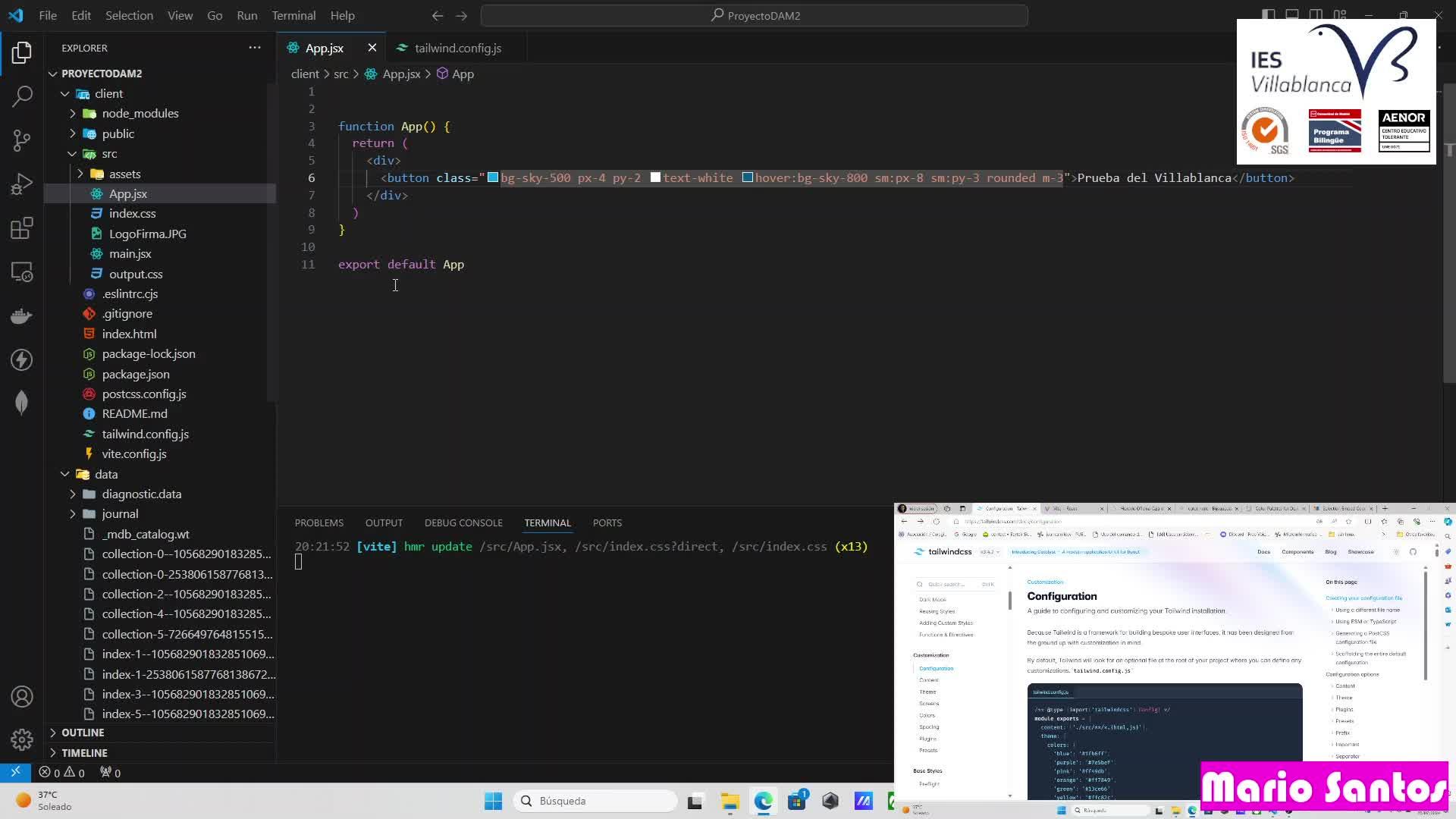The height and width of the screenshot is (819, 1456).
Task: Click the errors and warnings status indicator
Action: pyautogui.click(x=62, y=773)
